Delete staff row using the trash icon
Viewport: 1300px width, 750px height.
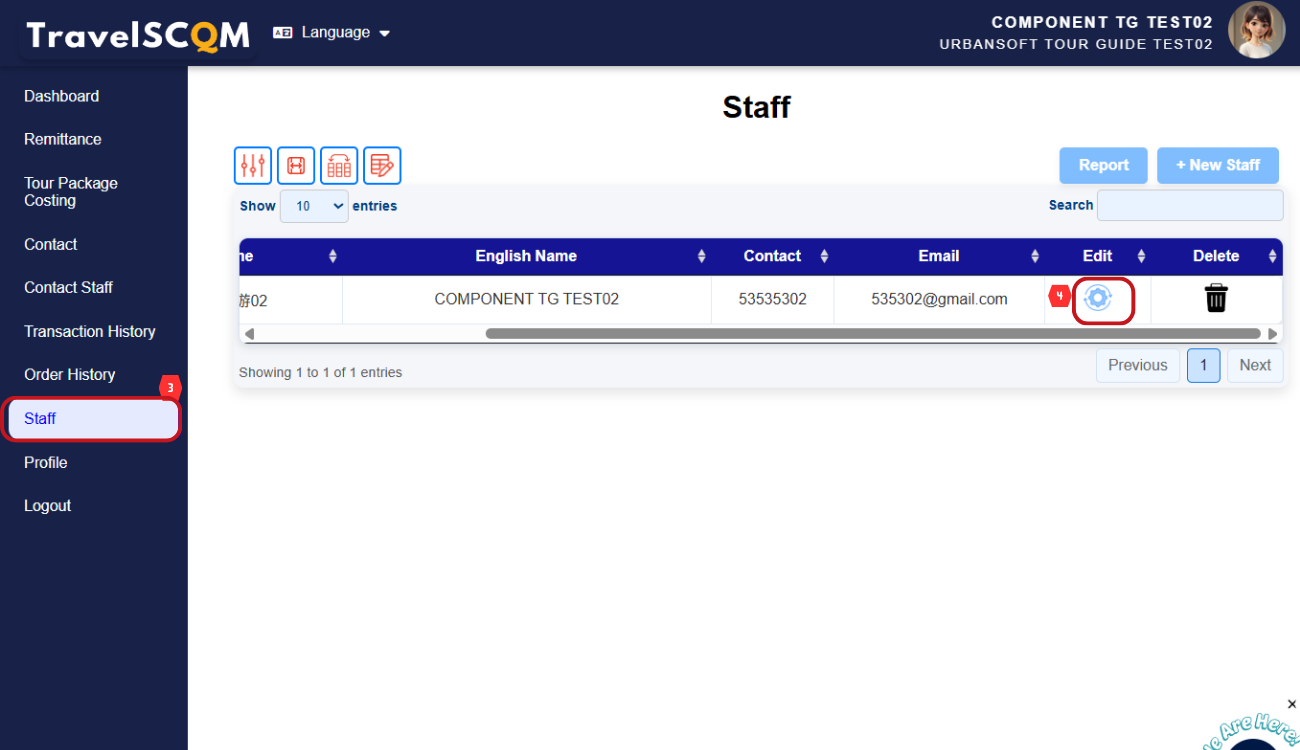(x=1216, y=298)
